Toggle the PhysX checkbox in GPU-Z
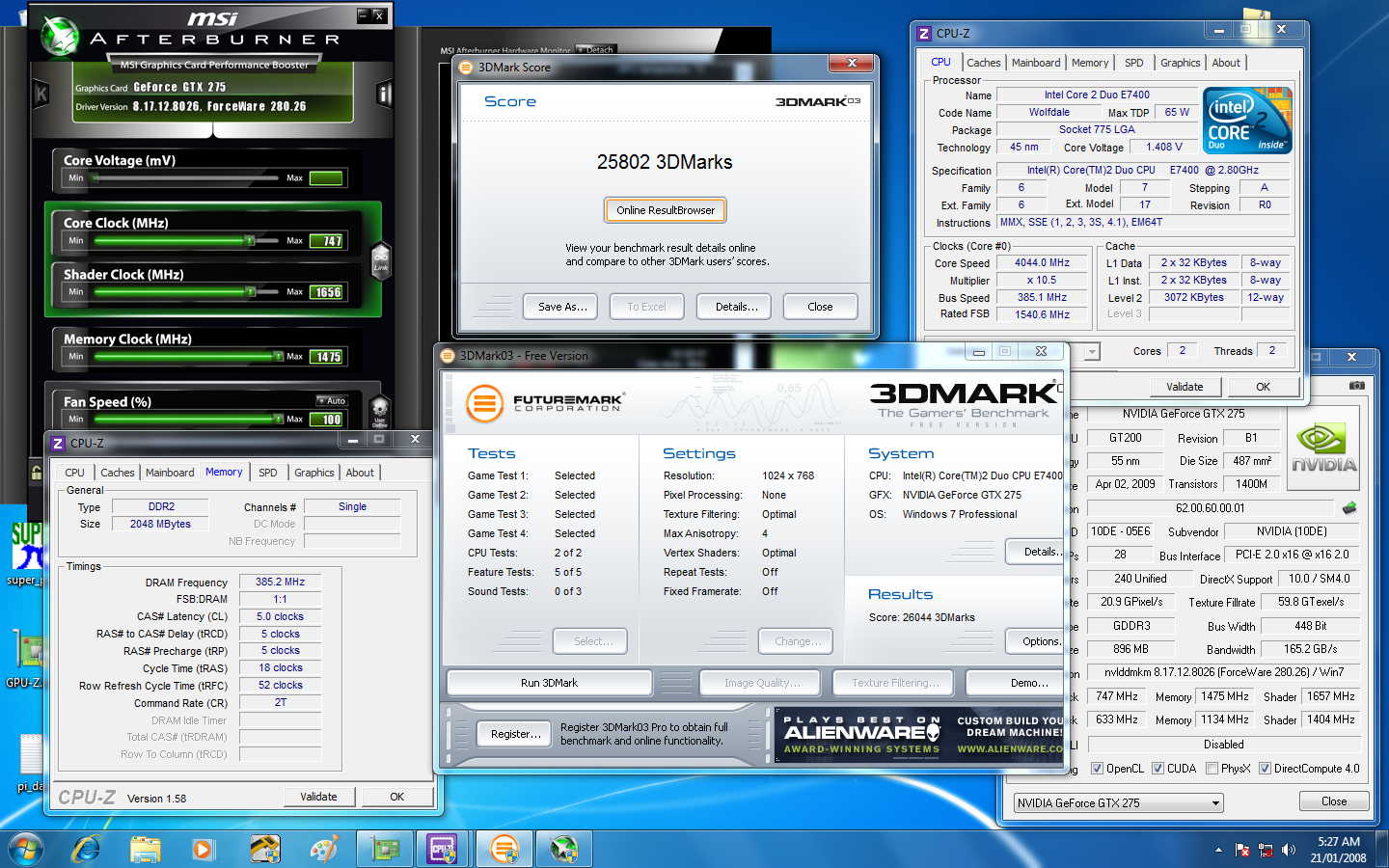The height and width of the screenshot is (868, 1389). (1212, 769)
